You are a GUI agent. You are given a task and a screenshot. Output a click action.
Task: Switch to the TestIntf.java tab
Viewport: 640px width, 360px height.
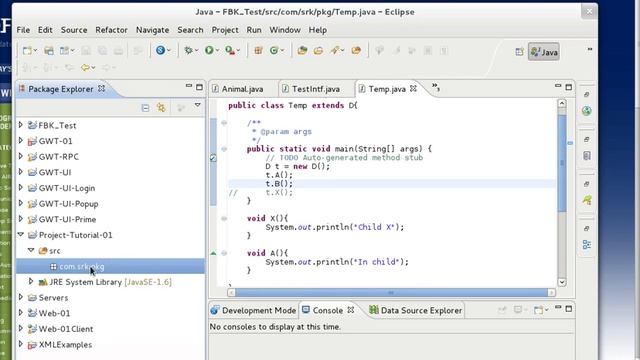[x=316, y=89]
